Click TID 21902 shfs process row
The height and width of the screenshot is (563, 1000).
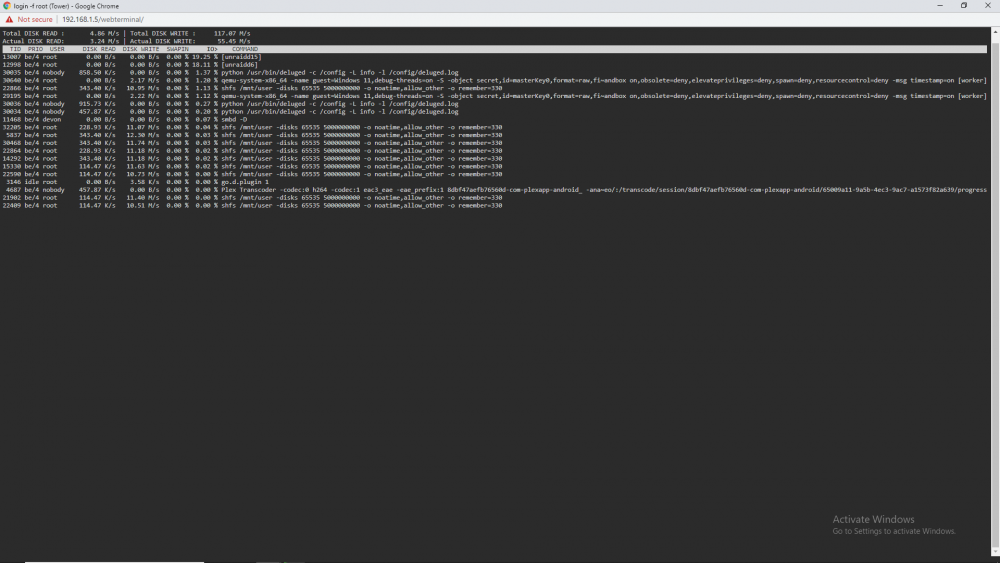pos(252,198)
